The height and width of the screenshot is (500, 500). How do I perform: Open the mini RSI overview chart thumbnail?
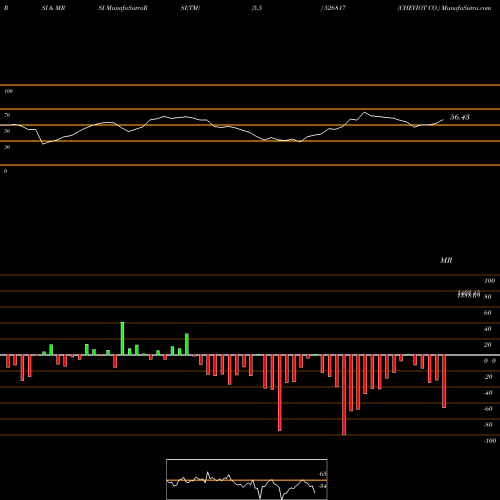[247, 479]
